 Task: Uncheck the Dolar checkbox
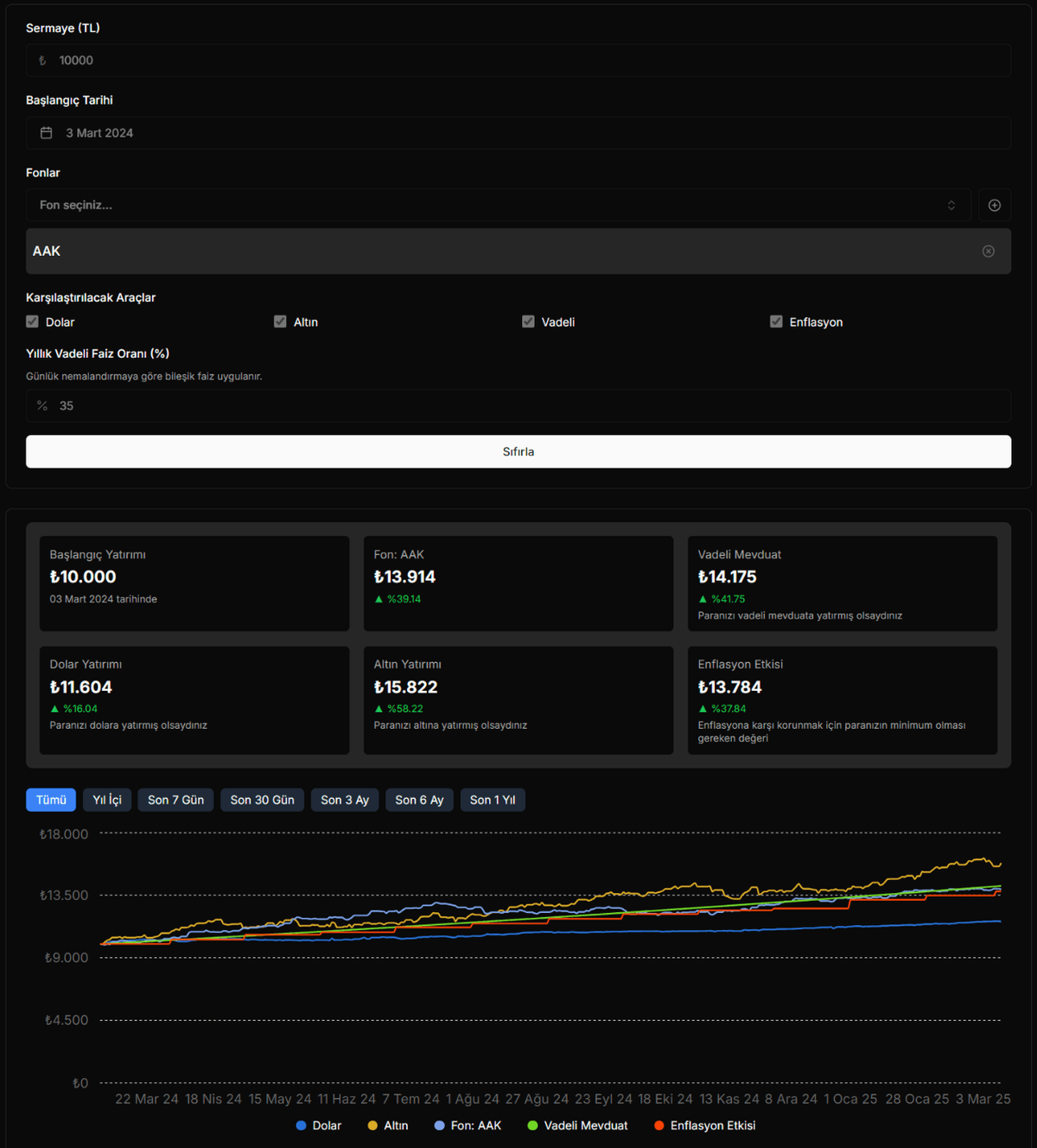(x=33, y=322)
